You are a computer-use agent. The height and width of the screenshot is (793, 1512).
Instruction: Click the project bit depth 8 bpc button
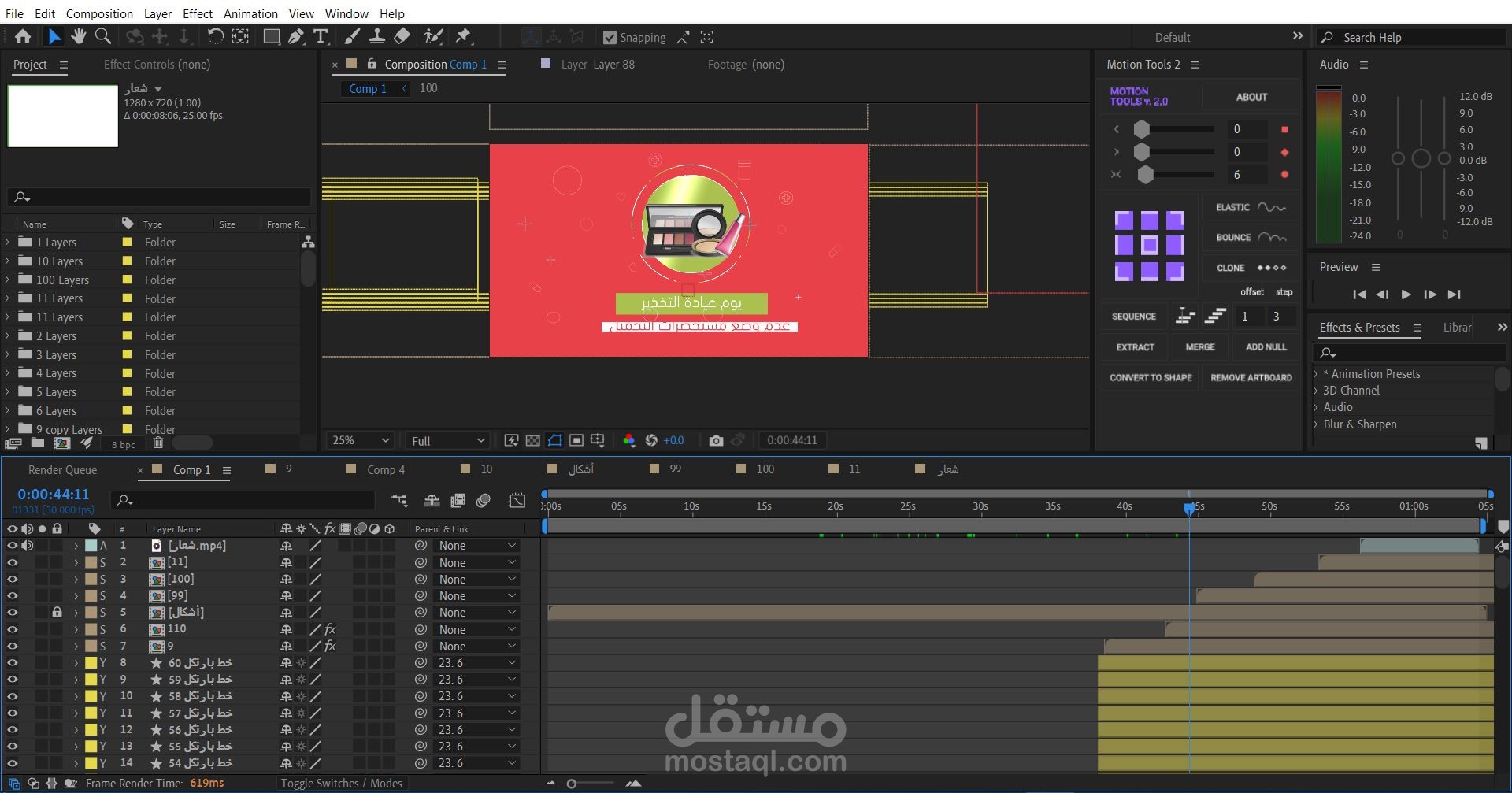click(124, 445)
